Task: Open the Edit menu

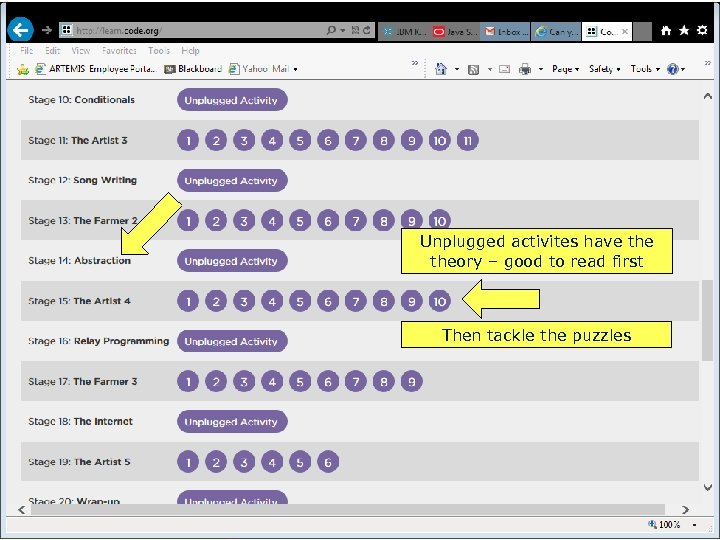Action: (x=52, y=51)
